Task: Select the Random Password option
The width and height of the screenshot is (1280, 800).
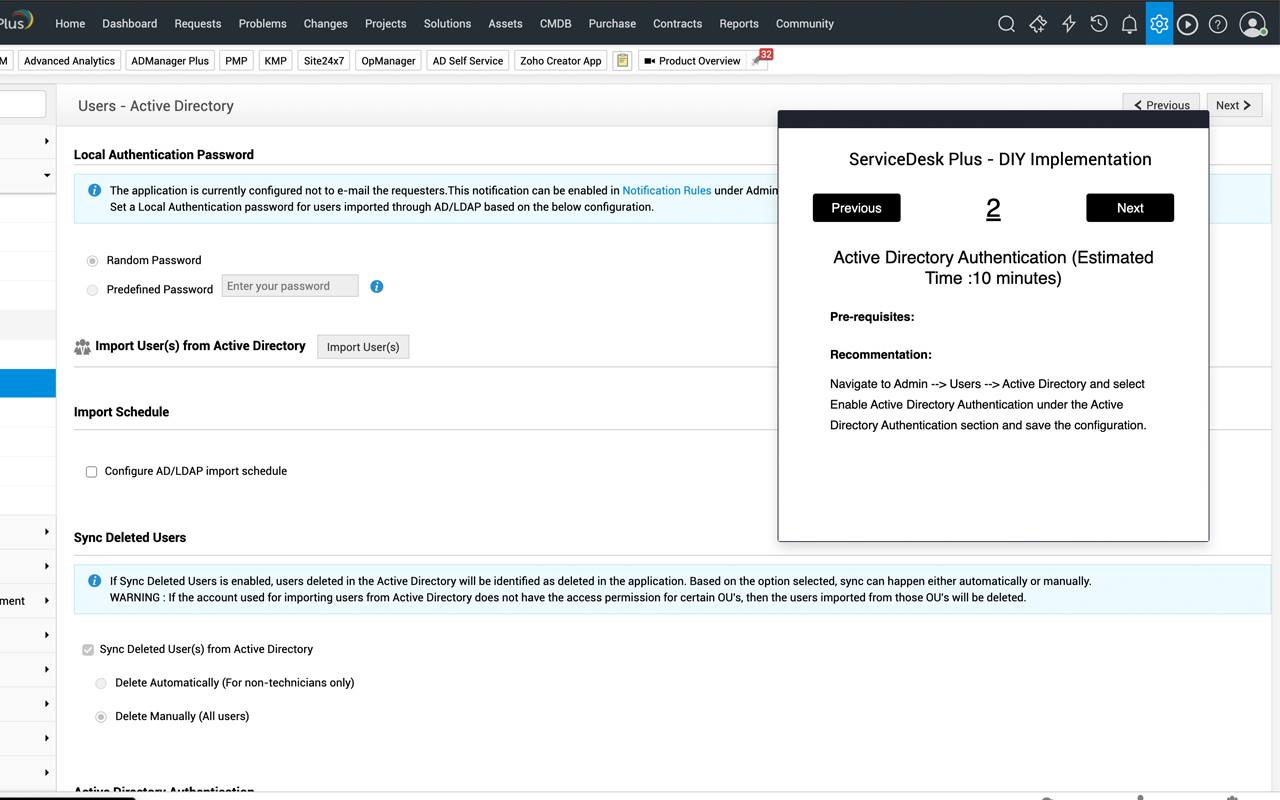Action: pos(92,260)
